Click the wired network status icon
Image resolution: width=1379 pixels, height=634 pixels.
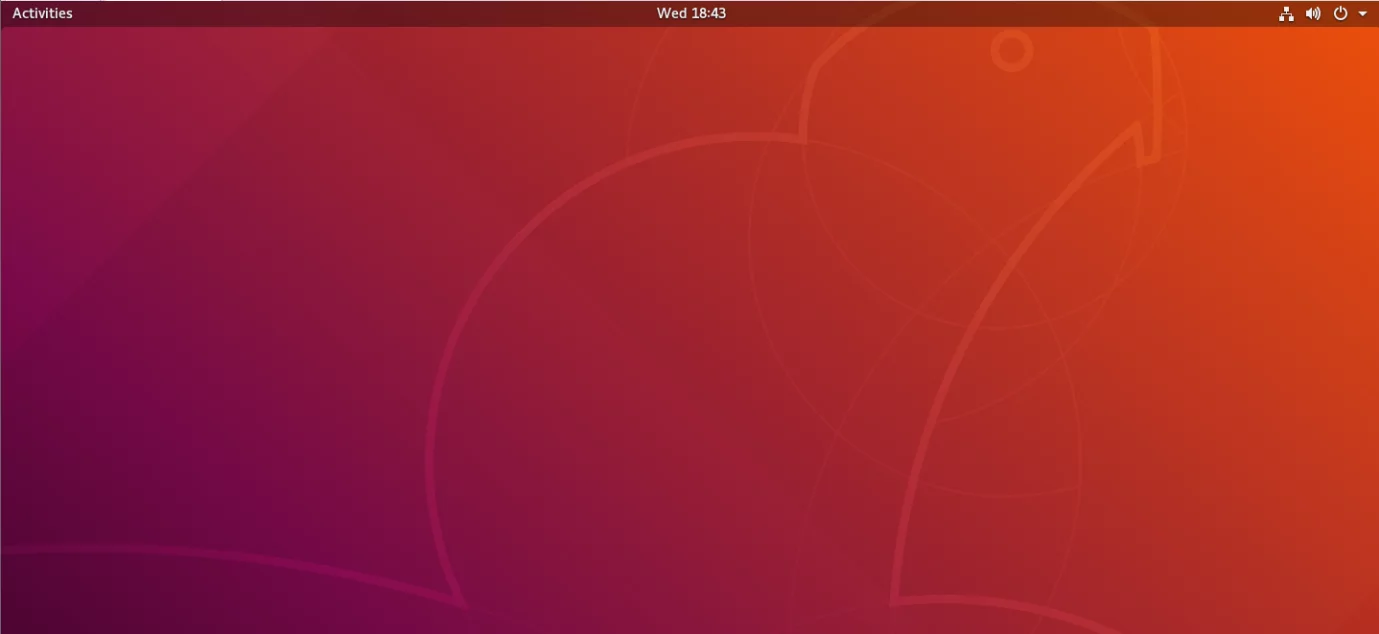(x=1286, y=14)
